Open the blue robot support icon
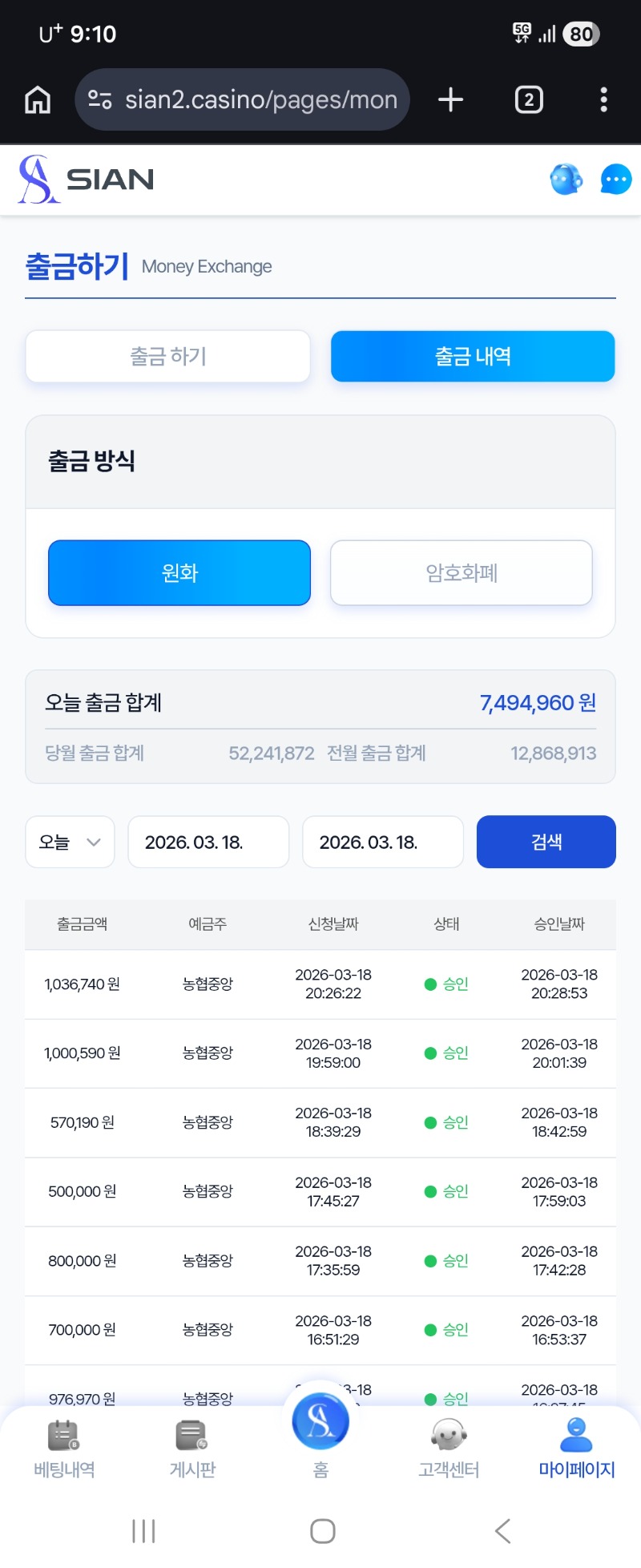The height and width of the screenshot is (1568, 641). pyautogui.click(x=566, y=180)
